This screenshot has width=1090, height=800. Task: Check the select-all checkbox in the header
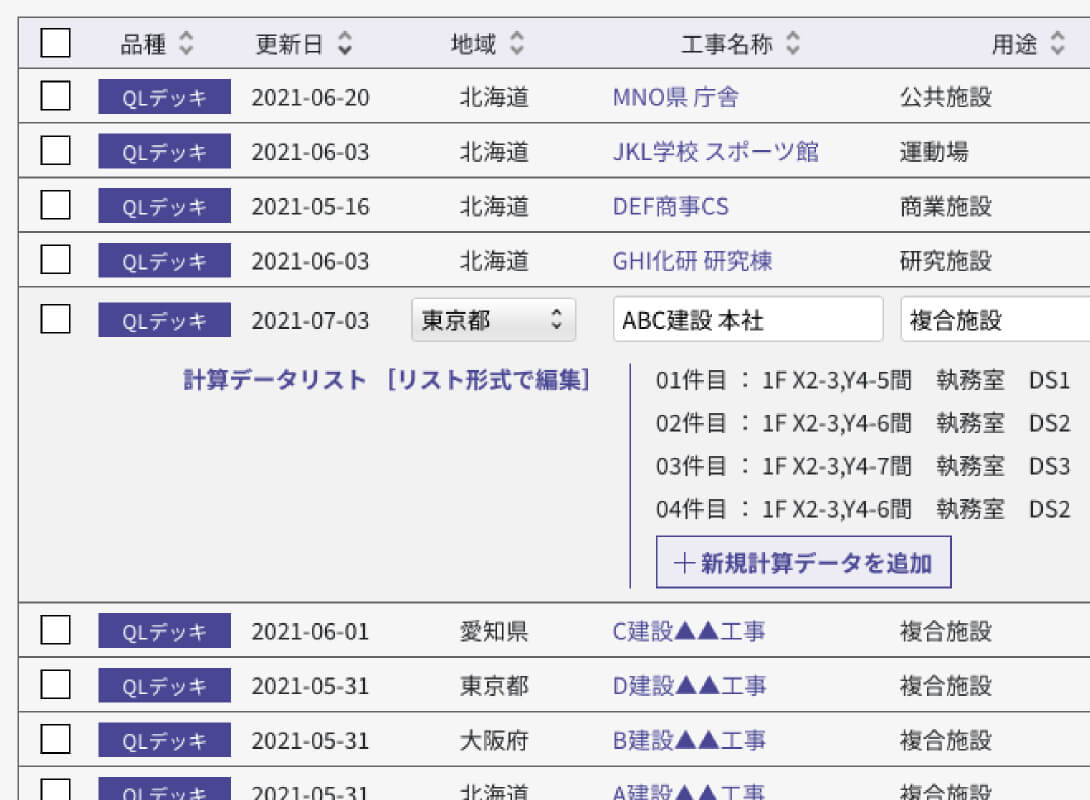[x=55, y=43]
